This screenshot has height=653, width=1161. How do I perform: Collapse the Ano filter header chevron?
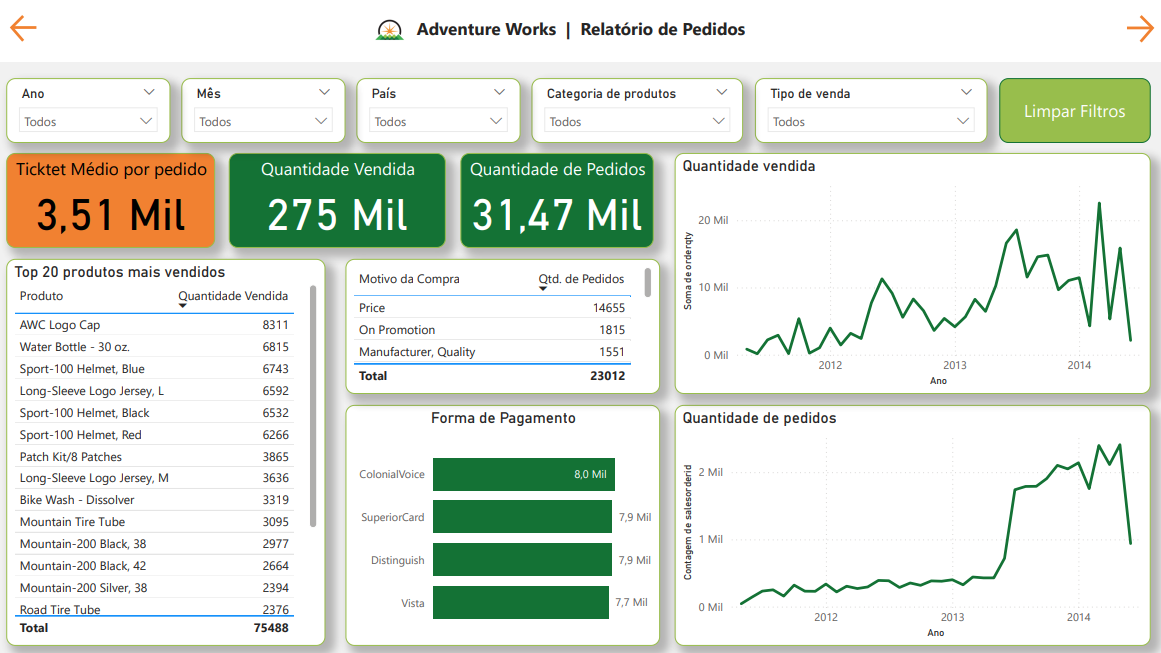pos(149,93)
